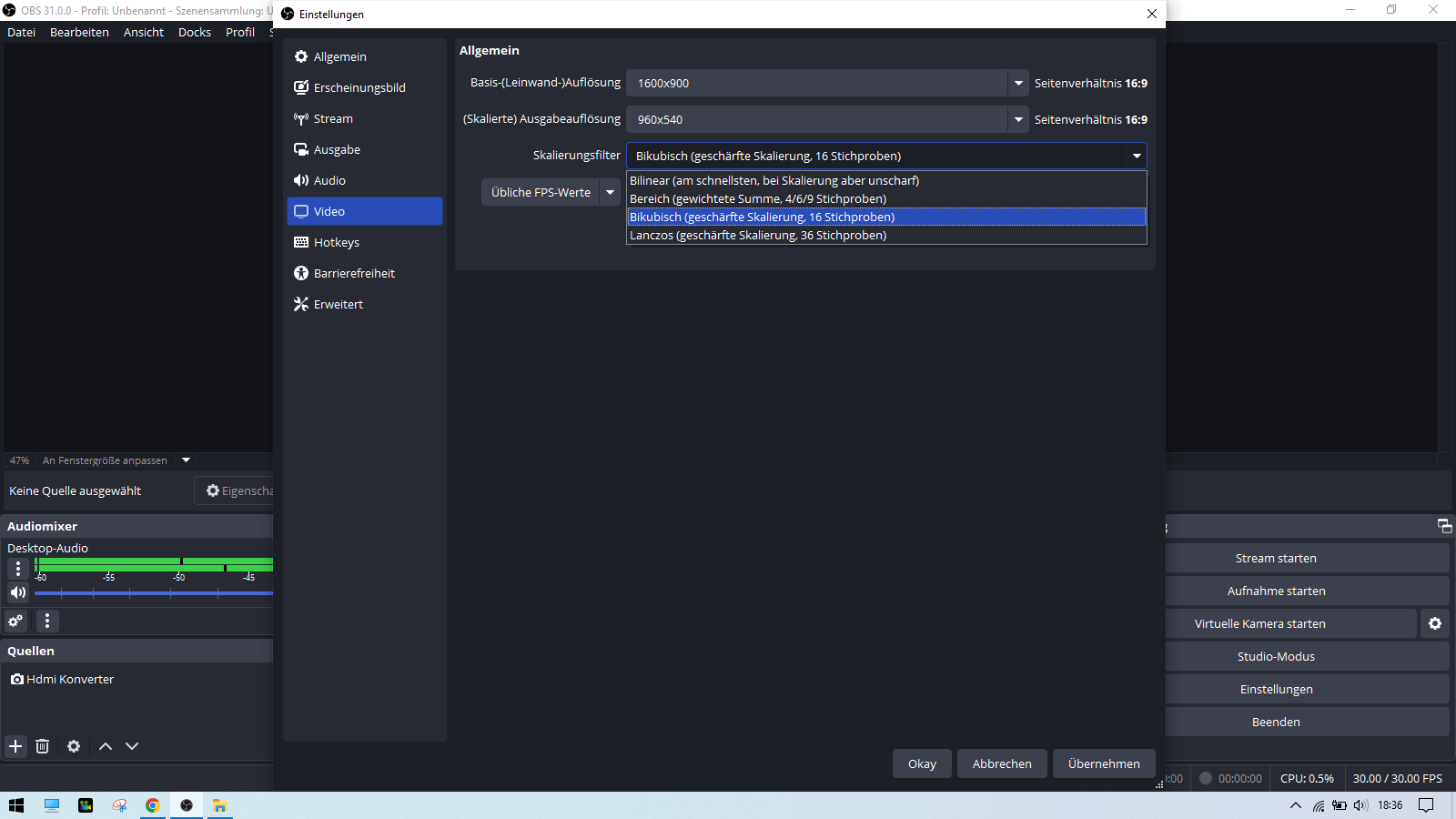This screenshot has width=1456, height=819.
Task: Add a new source with plus icon
Action: 15,746
